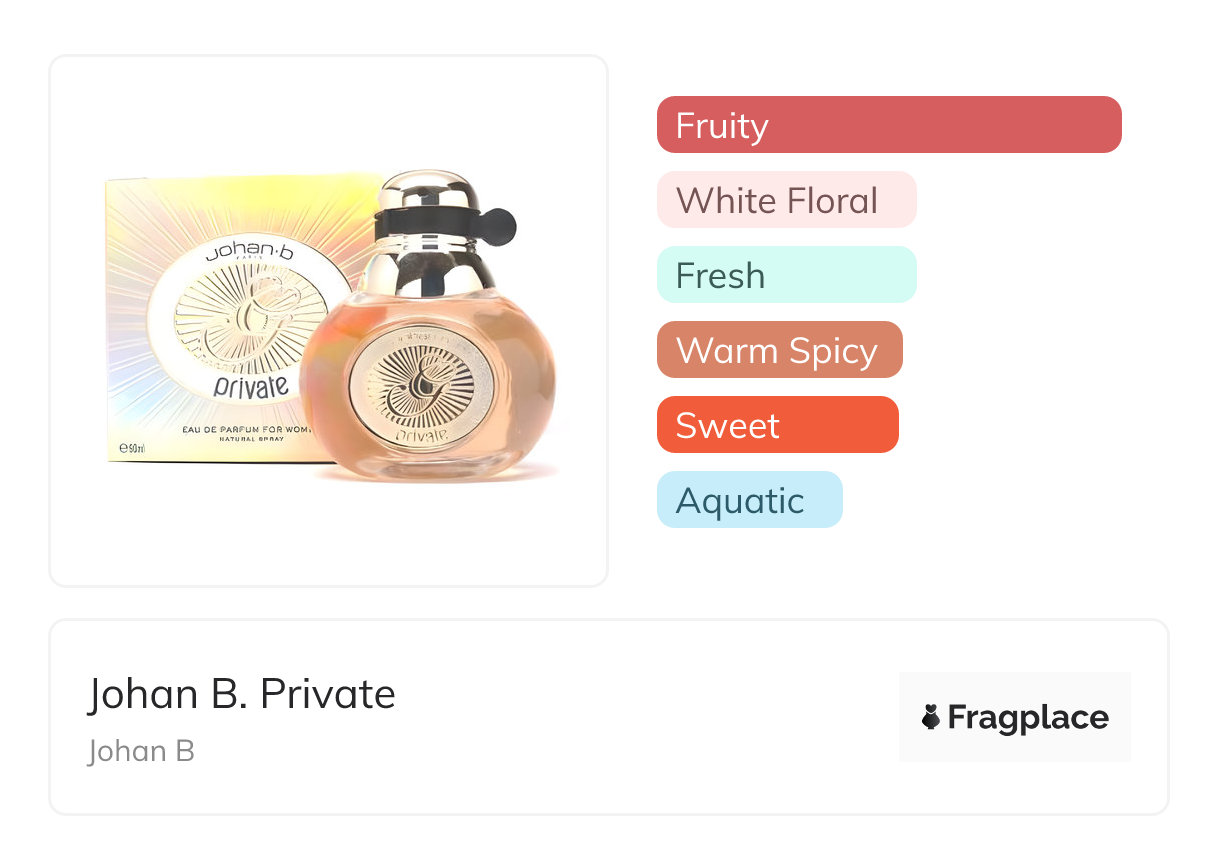Viewport: 1218px width, 864px height.
Task: Click the Fresh accord tag
Action: click(x=786, y=275)
